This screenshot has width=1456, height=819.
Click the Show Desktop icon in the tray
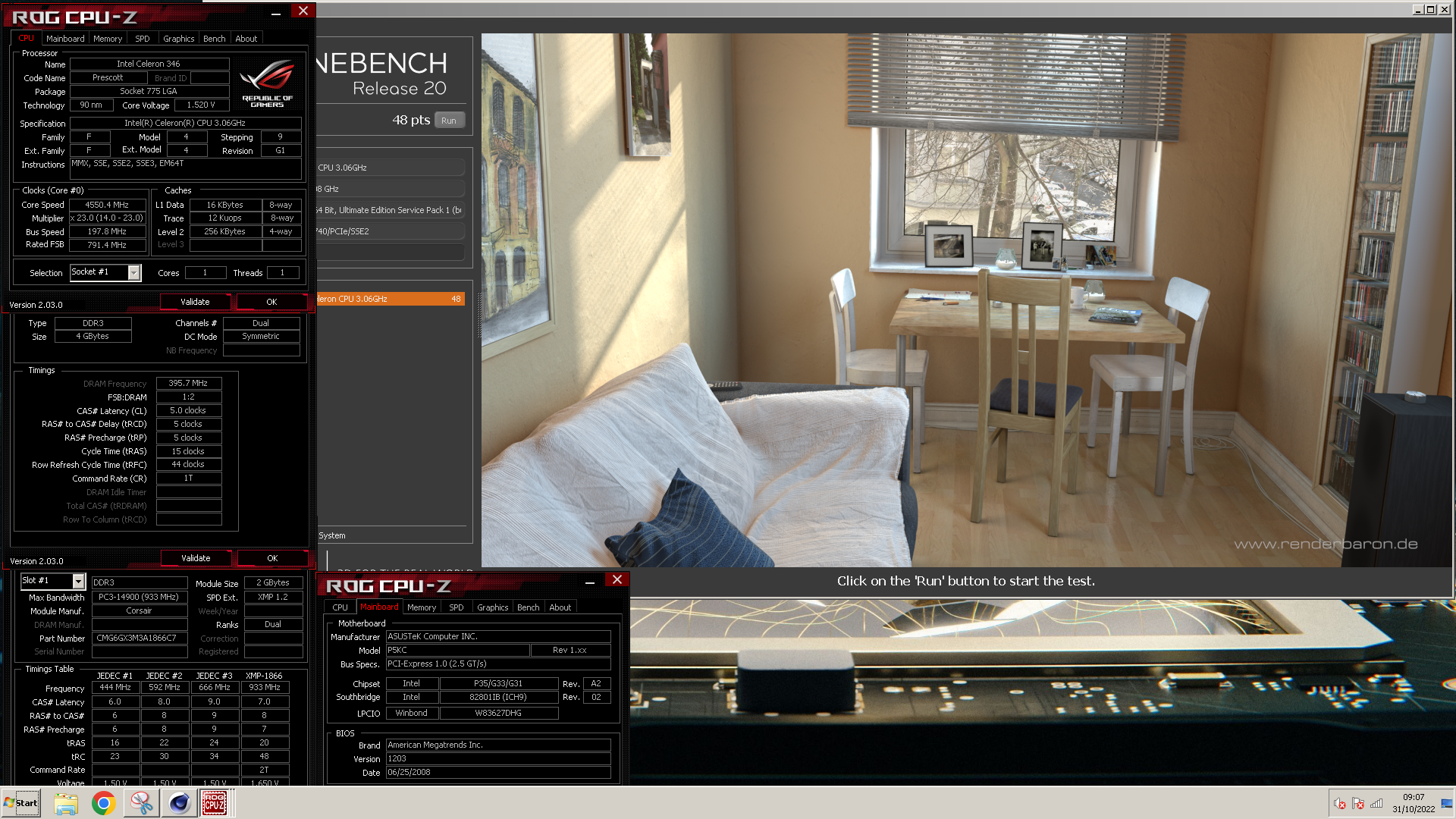click(x=1447, y=804)
